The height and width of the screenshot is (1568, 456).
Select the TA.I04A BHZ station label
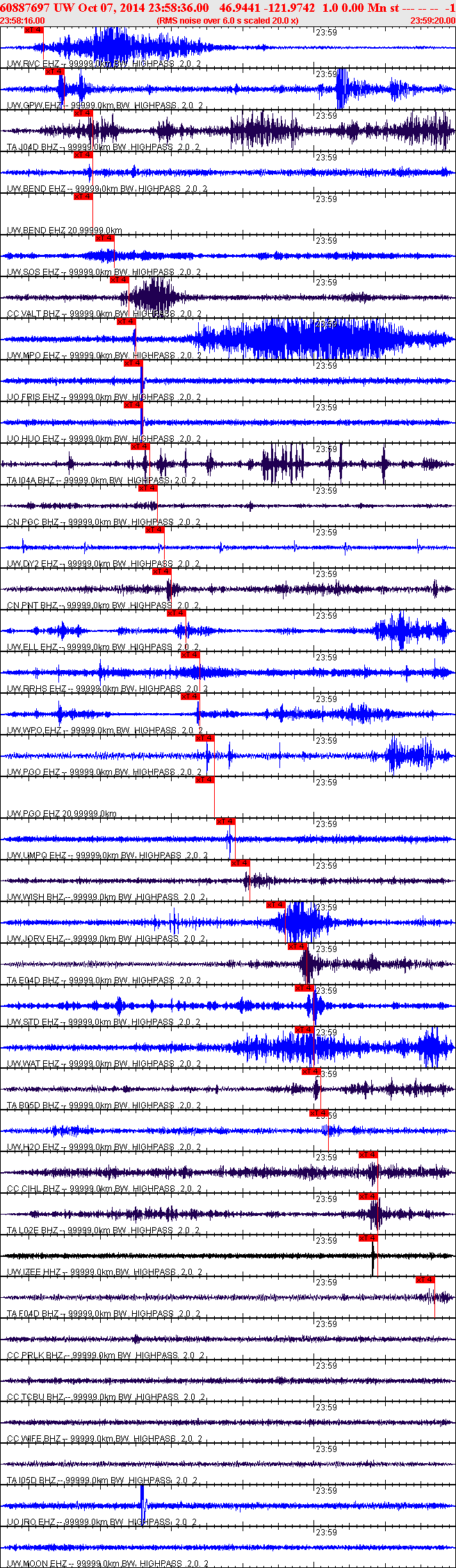pyautogui.click(x=101, y=480)
